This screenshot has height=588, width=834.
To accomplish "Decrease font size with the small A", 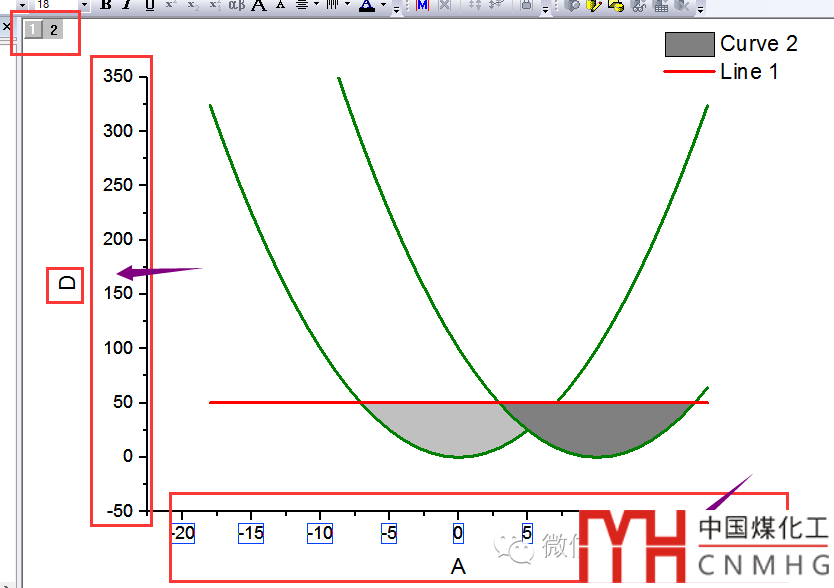I will pyautogui.click(x=280, y=5).
